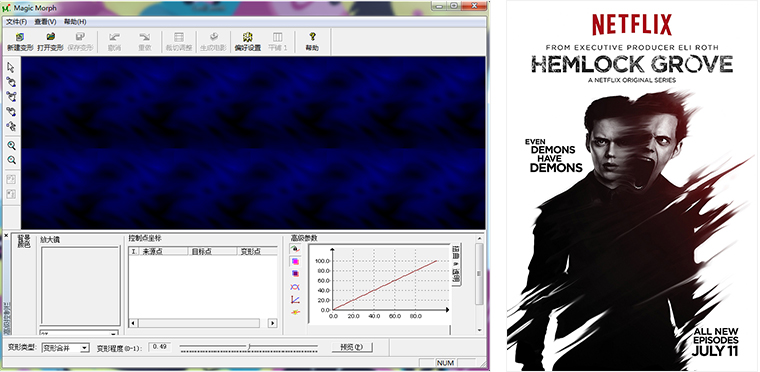Open the 文件(F) menu

pyautogui.click(x=16, y=22)
